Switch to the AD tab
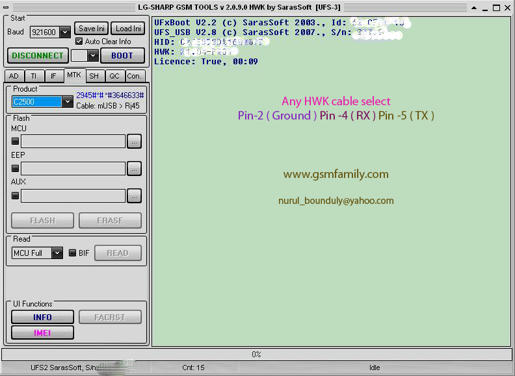Image resolution: width=515 pixels, height=376 pixels. [14, 76]
